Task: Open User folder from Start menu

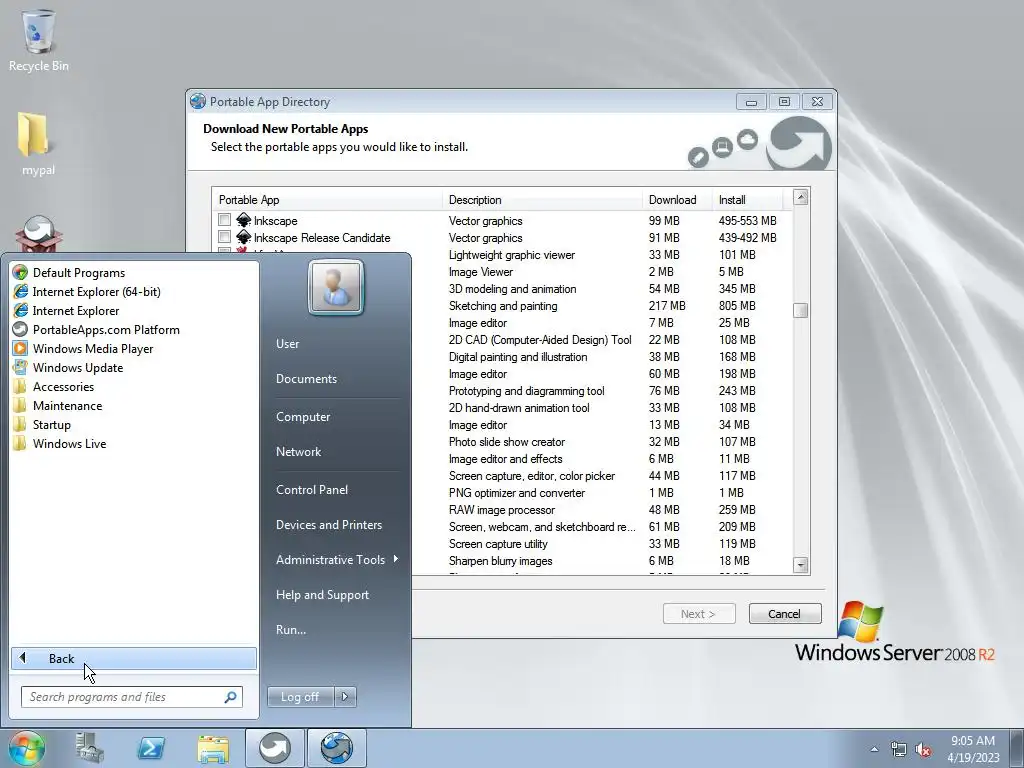Action: tap(287, 344)
